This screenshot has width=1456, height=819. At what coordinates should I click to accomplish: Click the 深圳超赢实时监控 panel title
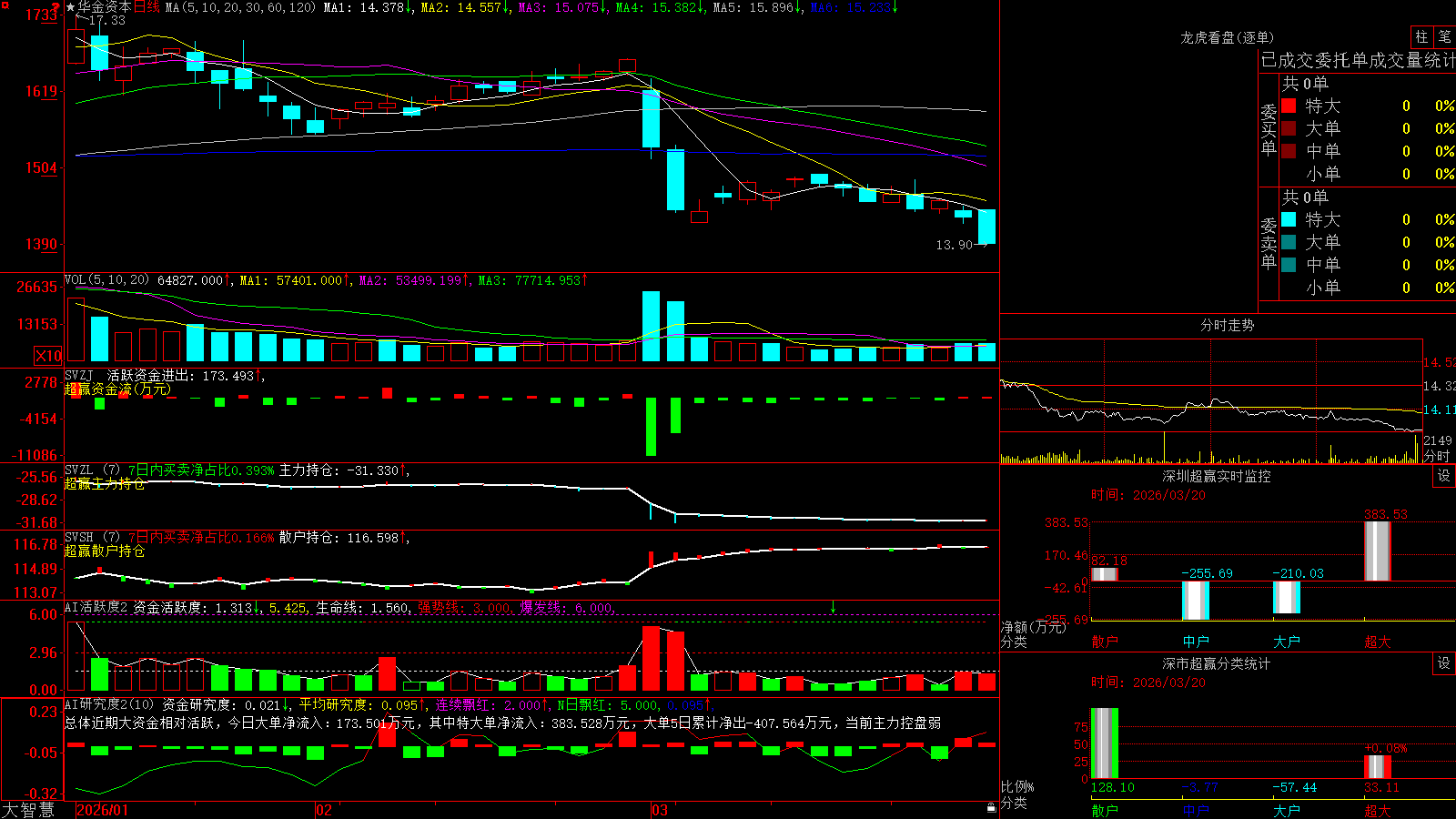click(x=1217, y=476)
